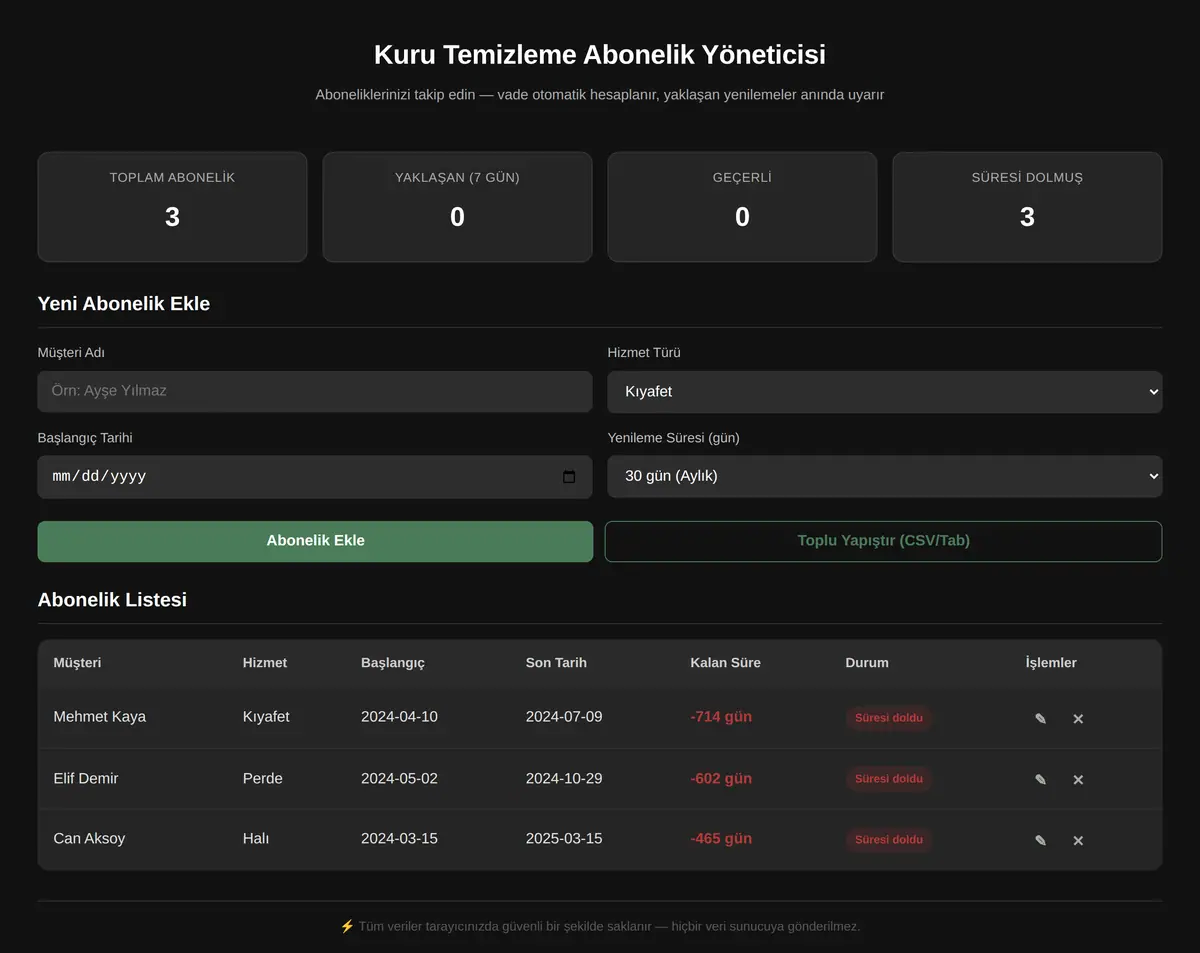
Task: Click remaining time -714 gün
Action: (721, 717)
